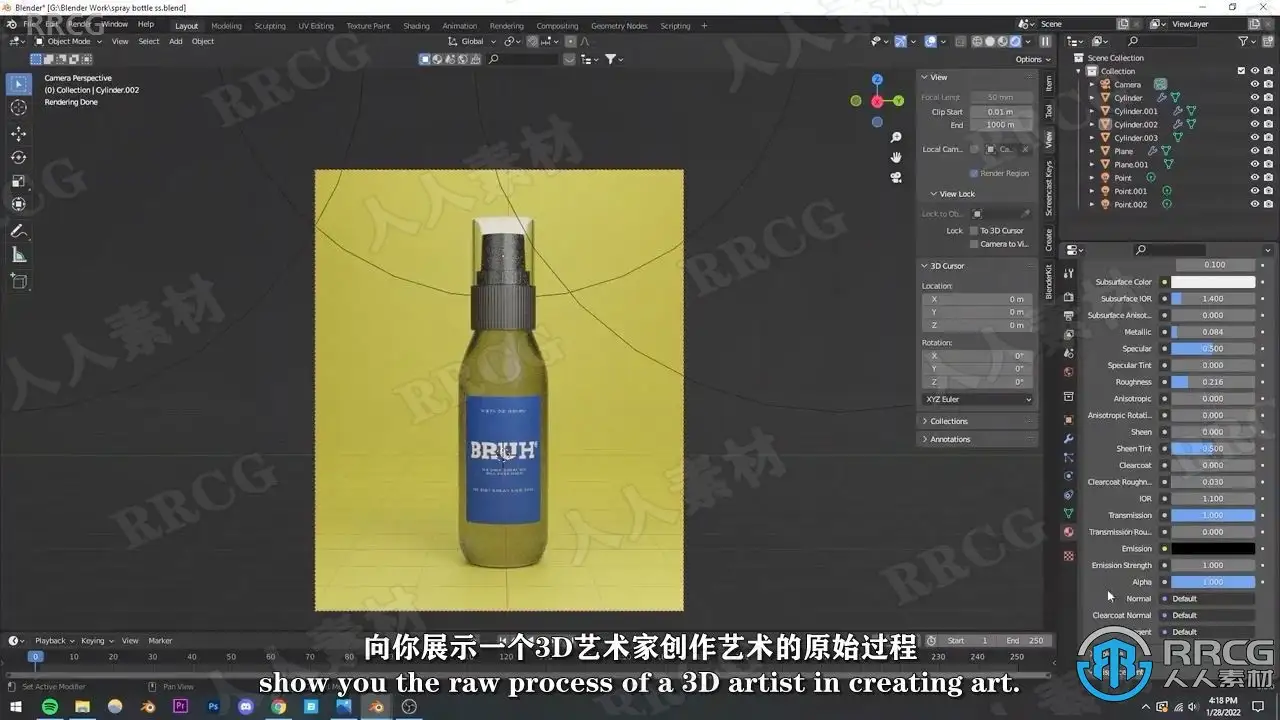This screenshot has width=1280, height=720.
Task: Open the Tool properties tab
Action: [x=1068, y=273]
